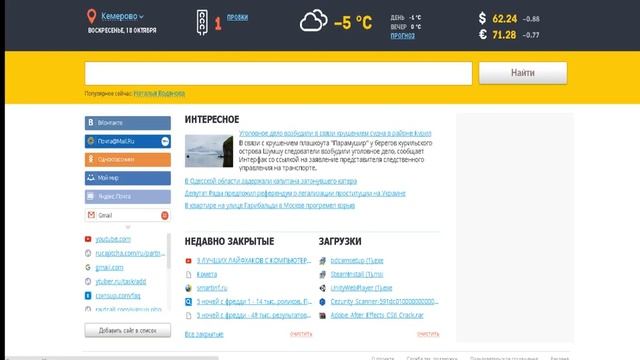Open the Почта@Mail.Ru tile
This screenshot has height=360, width=640.
(x=128, y=141)
